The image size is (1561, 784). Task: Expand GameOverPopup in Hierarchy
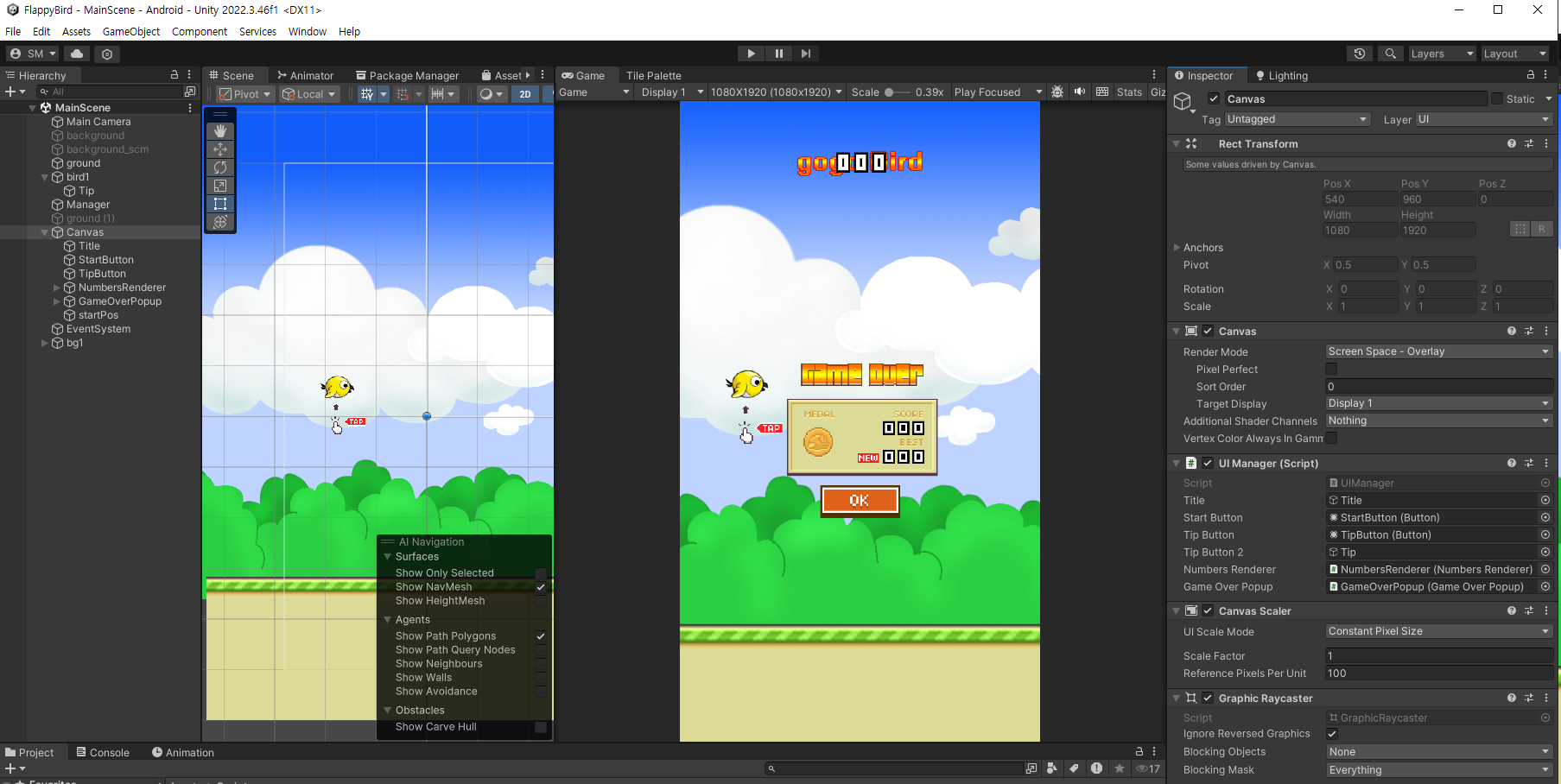point(57,301)
